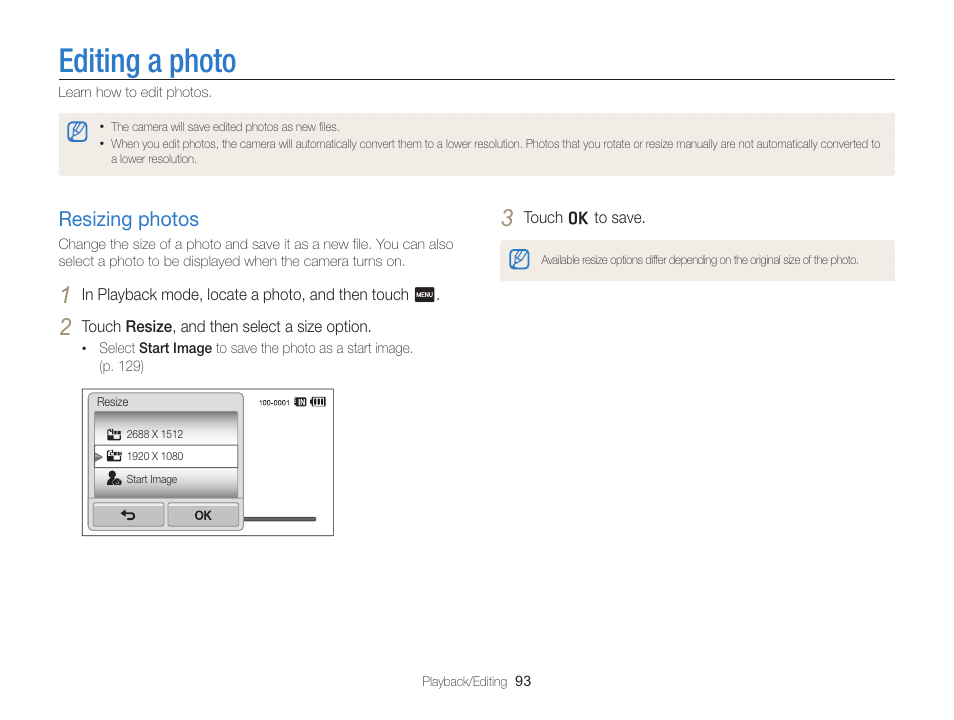Screen dimensions: 954x720
Task: Click the size icon beside 2688 X 1512
Action: coord(114,434)
